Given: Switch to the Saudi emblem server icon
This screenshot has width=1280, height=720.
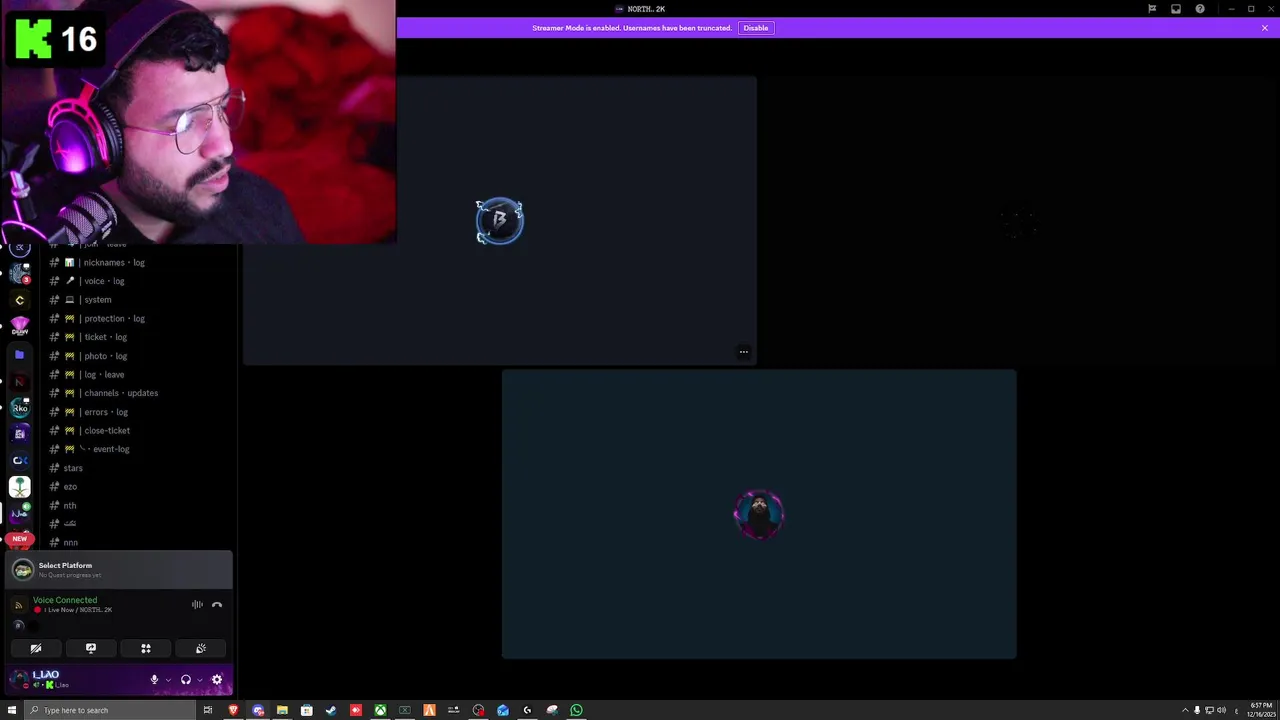Looking at the screenshot, I should coord(20,487).
